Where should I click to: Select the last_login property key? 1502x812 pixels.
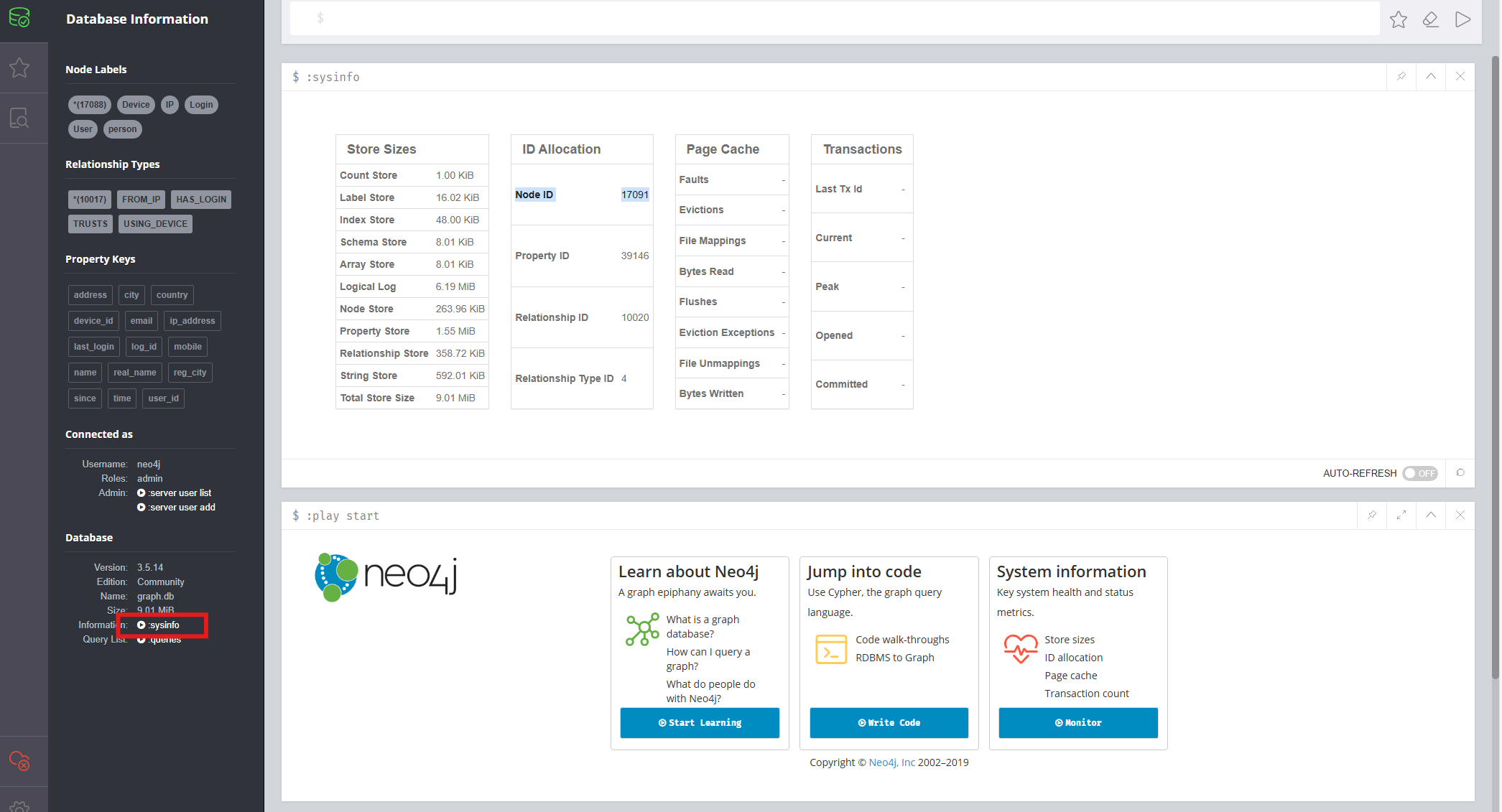(94, 347)
